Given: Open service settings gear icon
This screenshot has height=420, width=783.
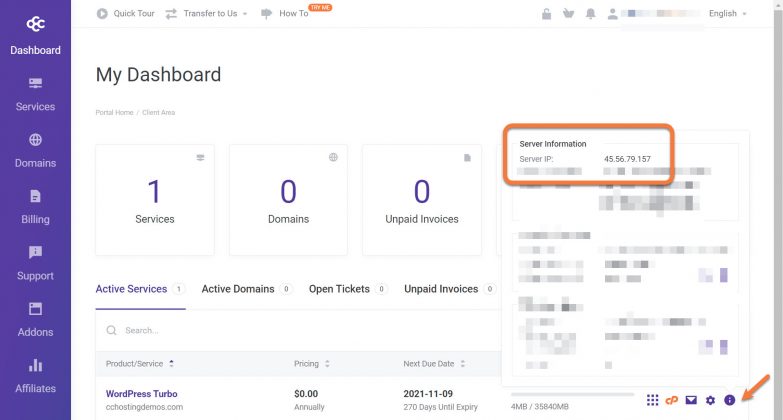Looking at the screenshot, I should tap(710, 400).
